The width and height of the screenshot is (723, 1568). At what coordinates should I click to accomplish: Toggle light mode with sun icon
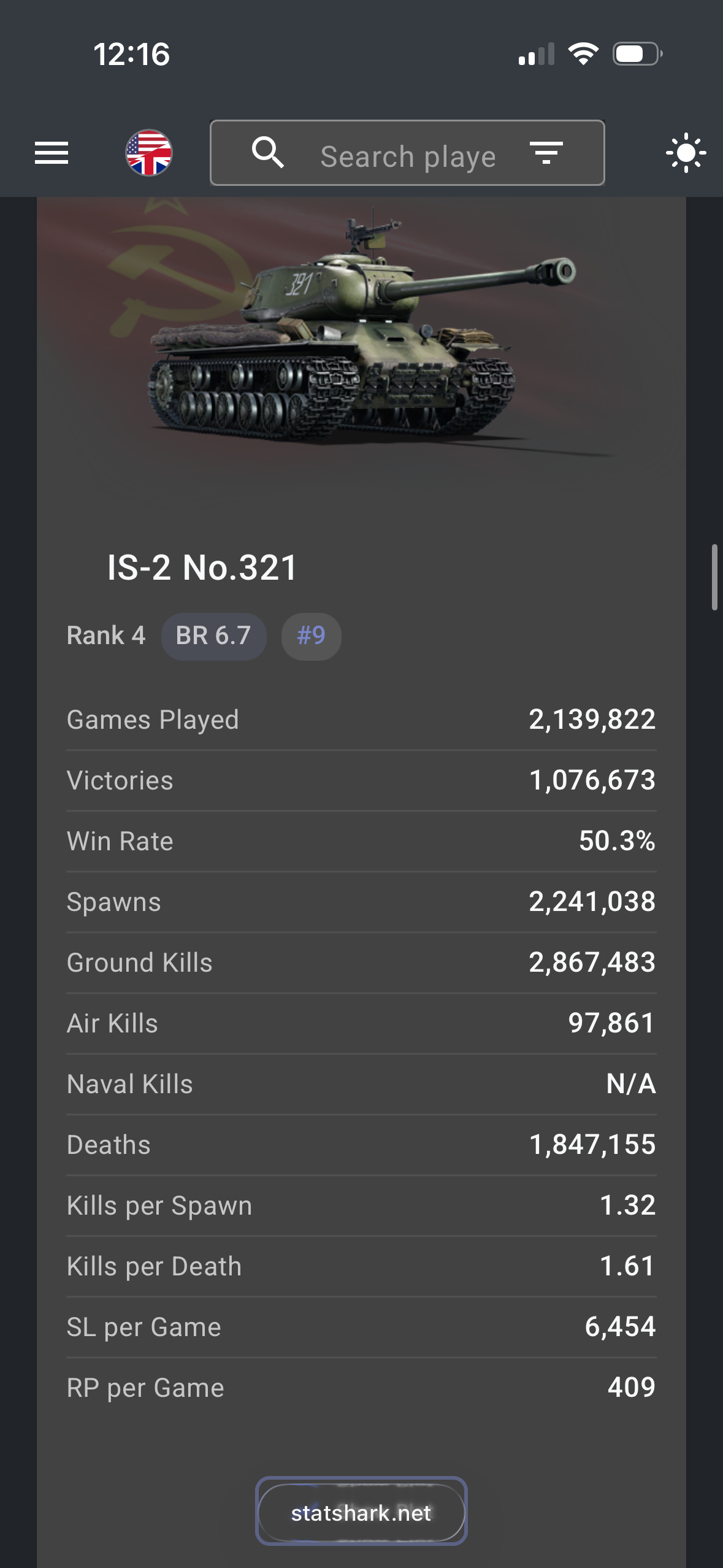pyautogui.click(x=686, y=153)
